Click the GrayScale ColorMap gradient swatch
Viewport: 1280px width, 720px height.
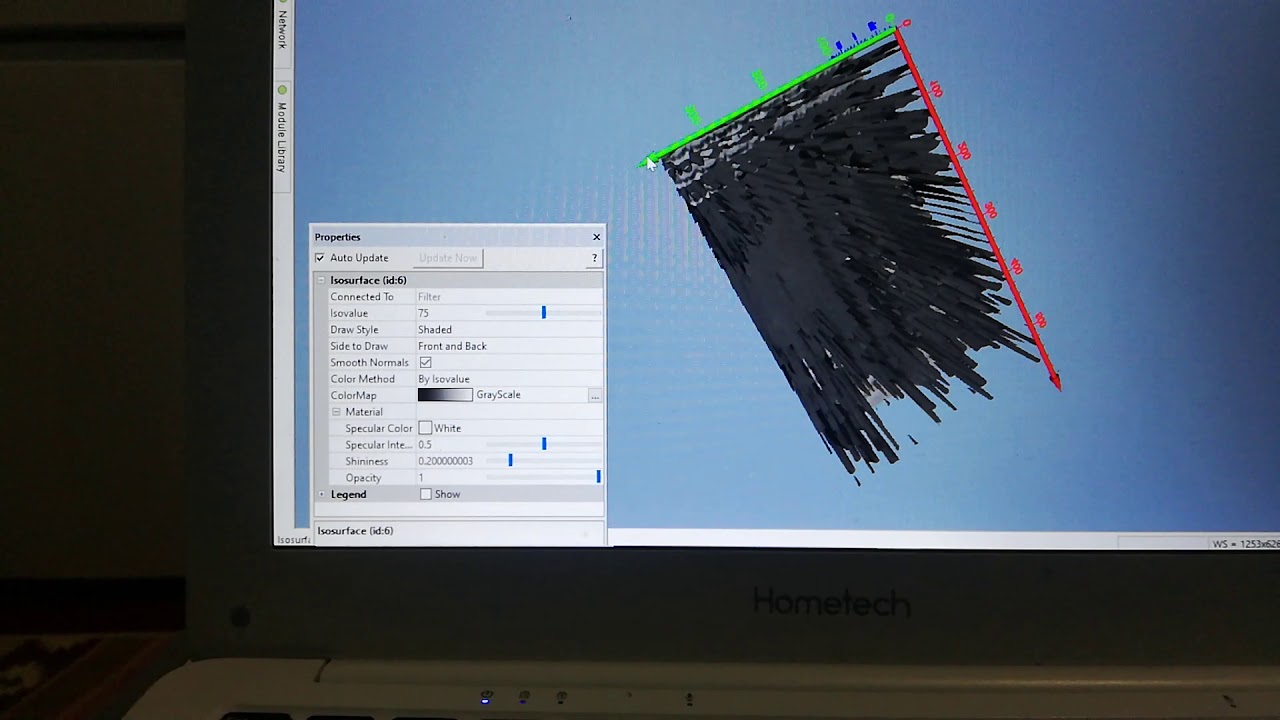click(x=445, y=395)
